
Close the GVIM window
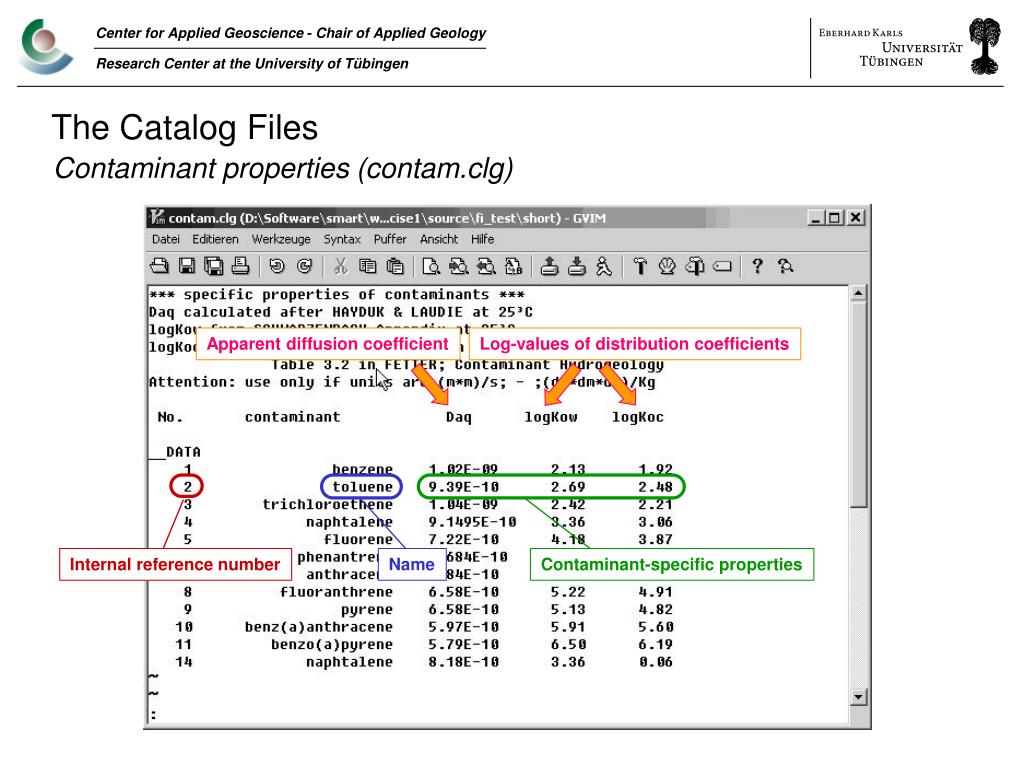[856, 217]
